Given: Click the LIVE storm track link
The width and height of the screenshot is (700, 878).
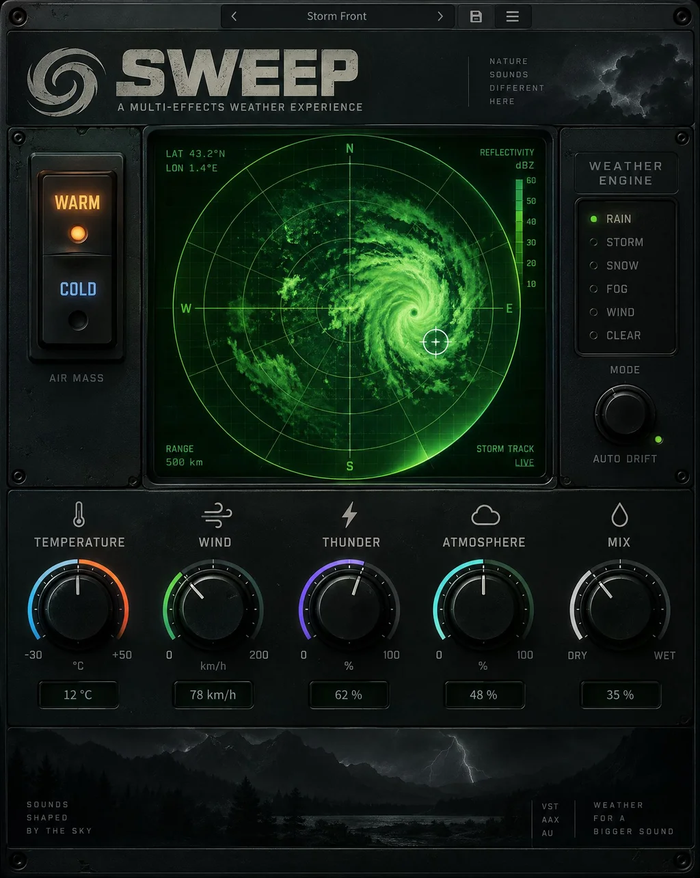Looking at the screenshot, I should tap(524, 463).
